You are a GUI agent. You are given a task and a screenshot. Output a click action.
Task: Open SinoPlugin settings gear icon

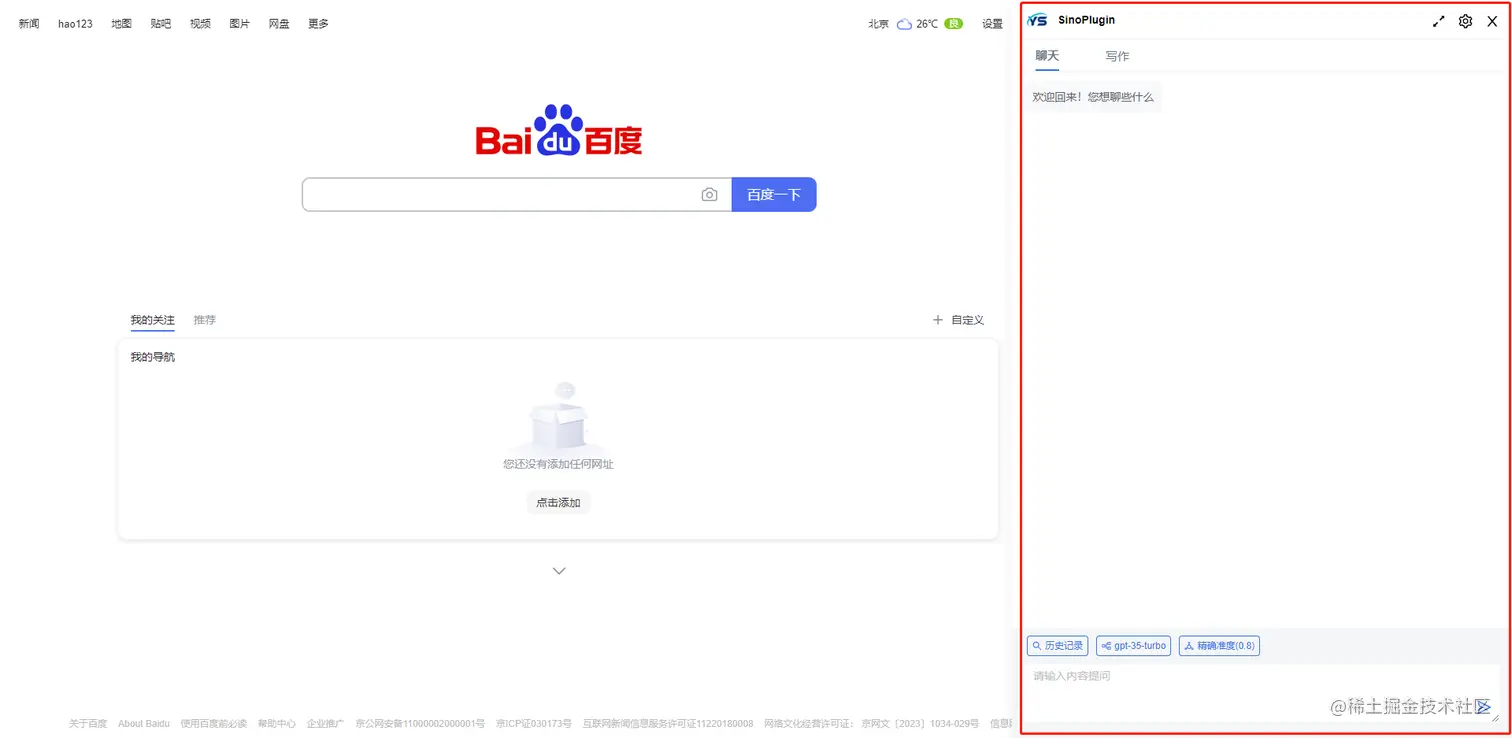(x=1465, y=21)
